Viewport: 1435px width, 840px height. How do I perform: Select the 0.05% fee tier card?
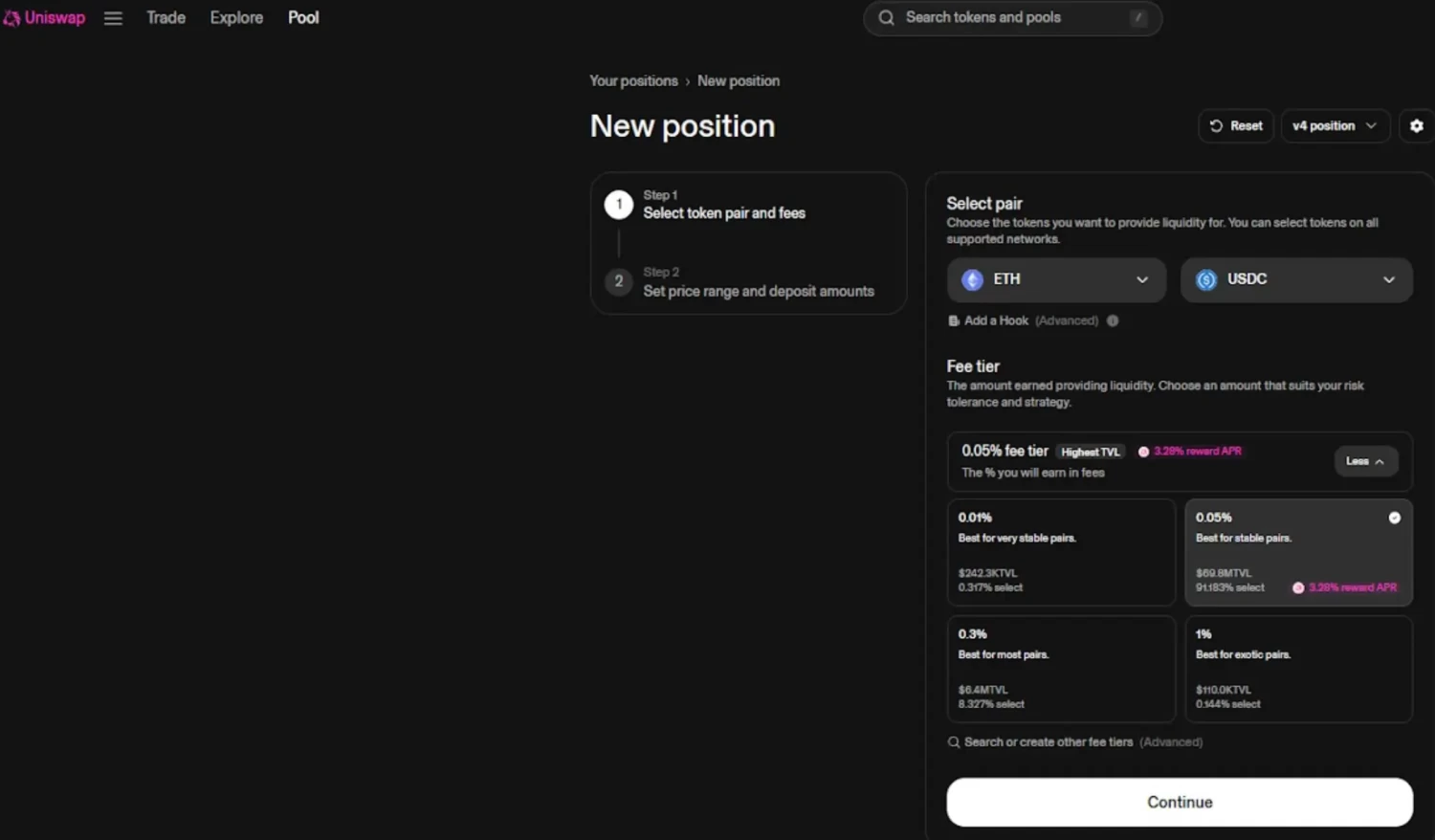1298,552
